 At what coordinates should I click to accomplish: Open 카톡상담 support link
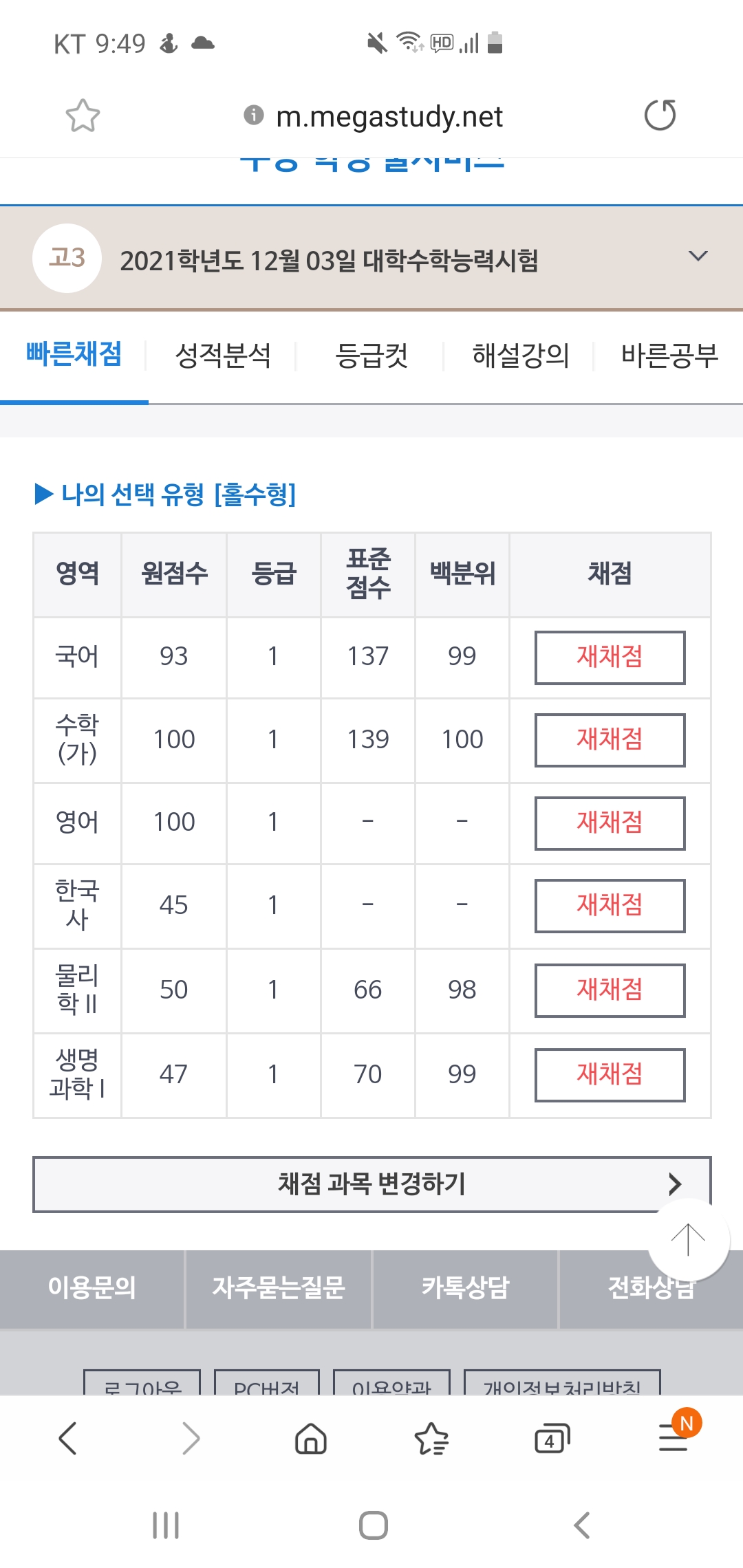click(x=465, y=1288)
